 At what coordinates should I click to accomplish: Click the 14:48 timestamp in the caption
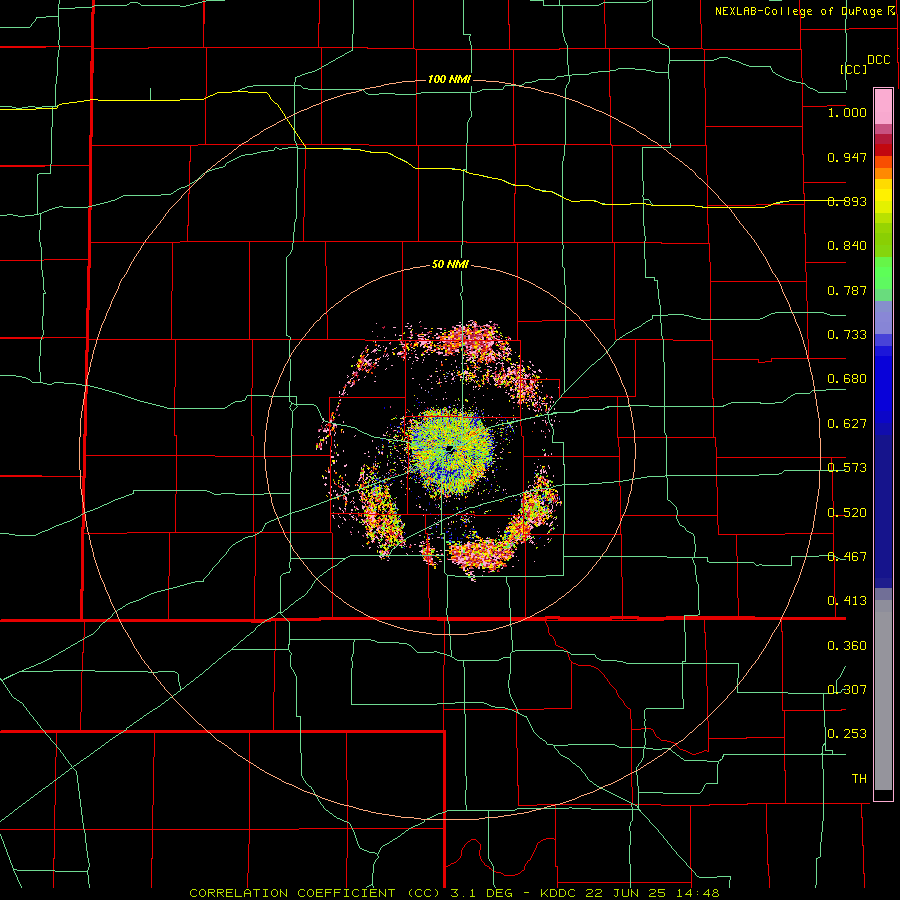(697, 893)
